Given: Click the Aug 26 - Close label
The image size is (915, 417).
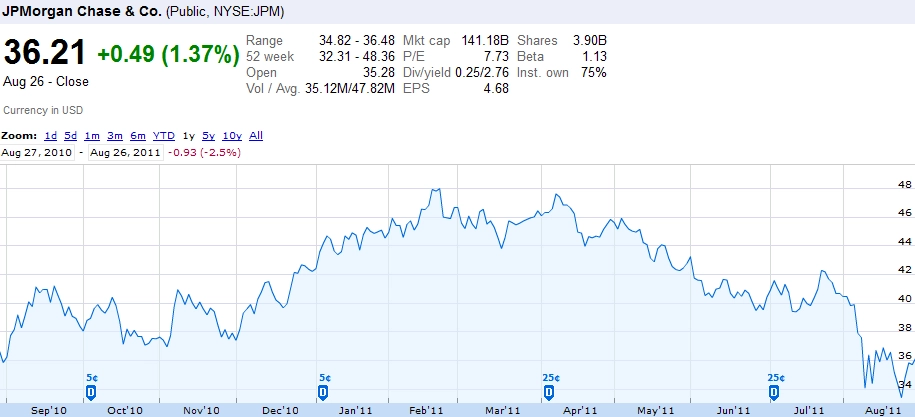Looking at the screenshot, I should pyautogui.click(x=46, y=82).
